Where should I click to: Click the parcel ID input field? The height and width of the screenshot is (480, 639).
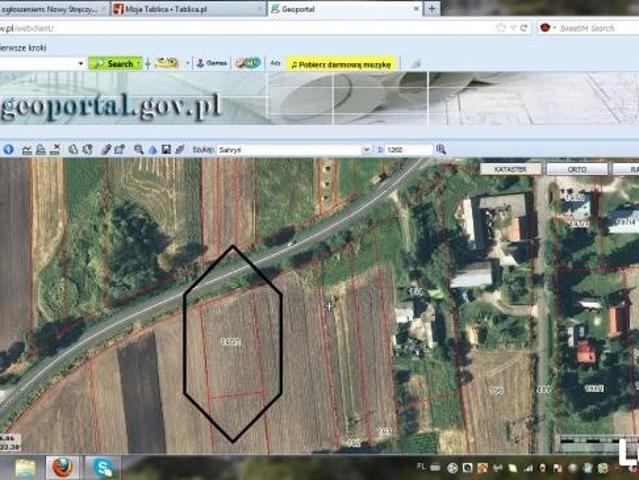(409, 150)
